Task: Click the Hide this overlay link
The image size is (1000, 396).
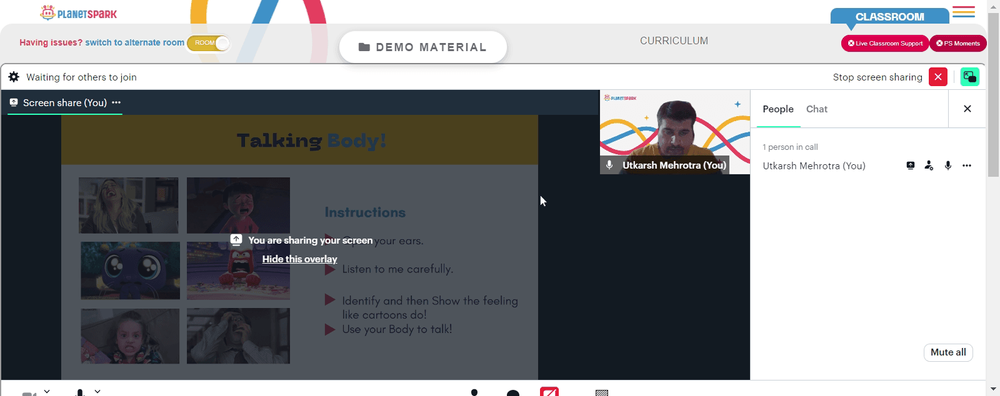Action: (x=300, y=259)
